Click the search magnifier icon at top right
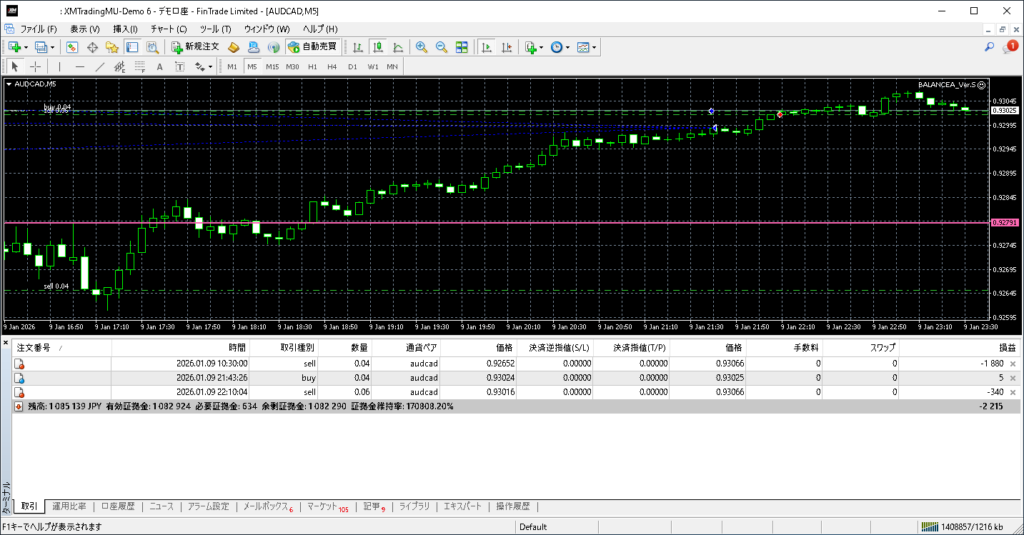This screenshot has width=1024, height=535. click(990, 47)
